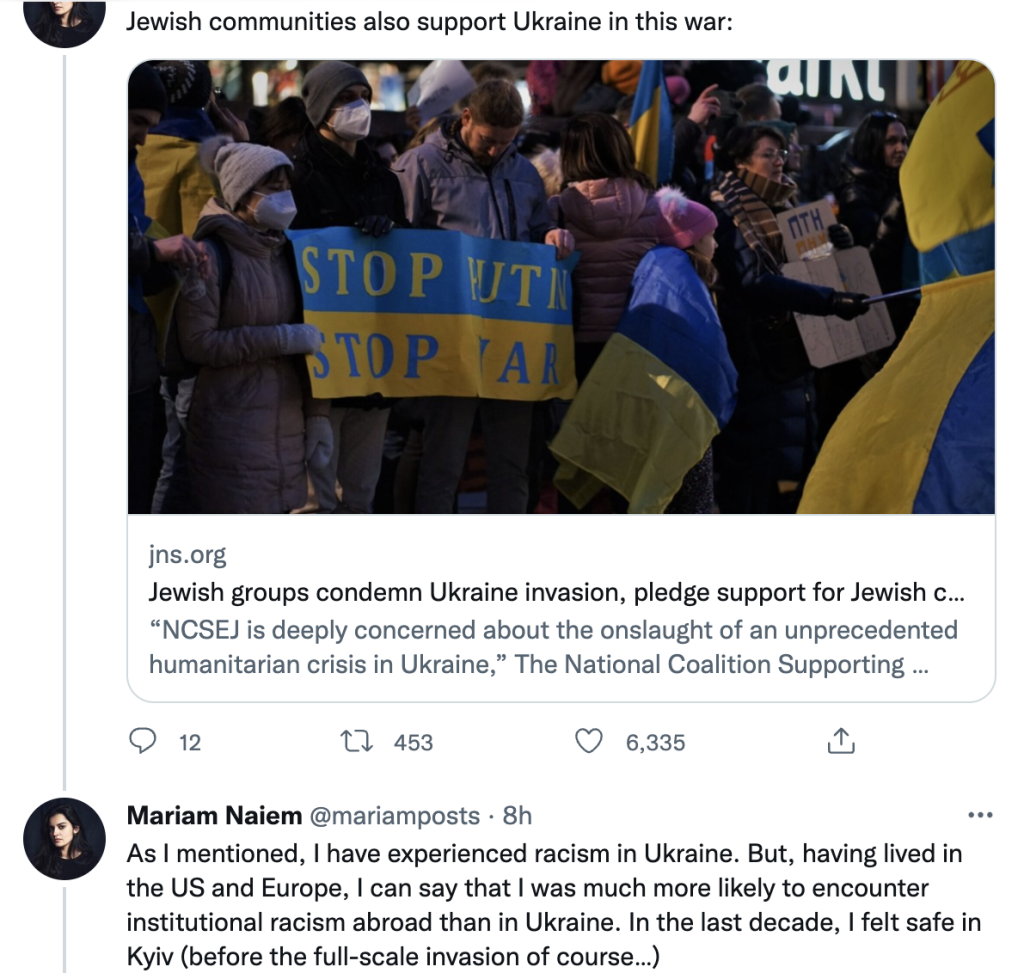Open the jns.org source link
This screenshot has width=1024, height=973.
(187, 555)
